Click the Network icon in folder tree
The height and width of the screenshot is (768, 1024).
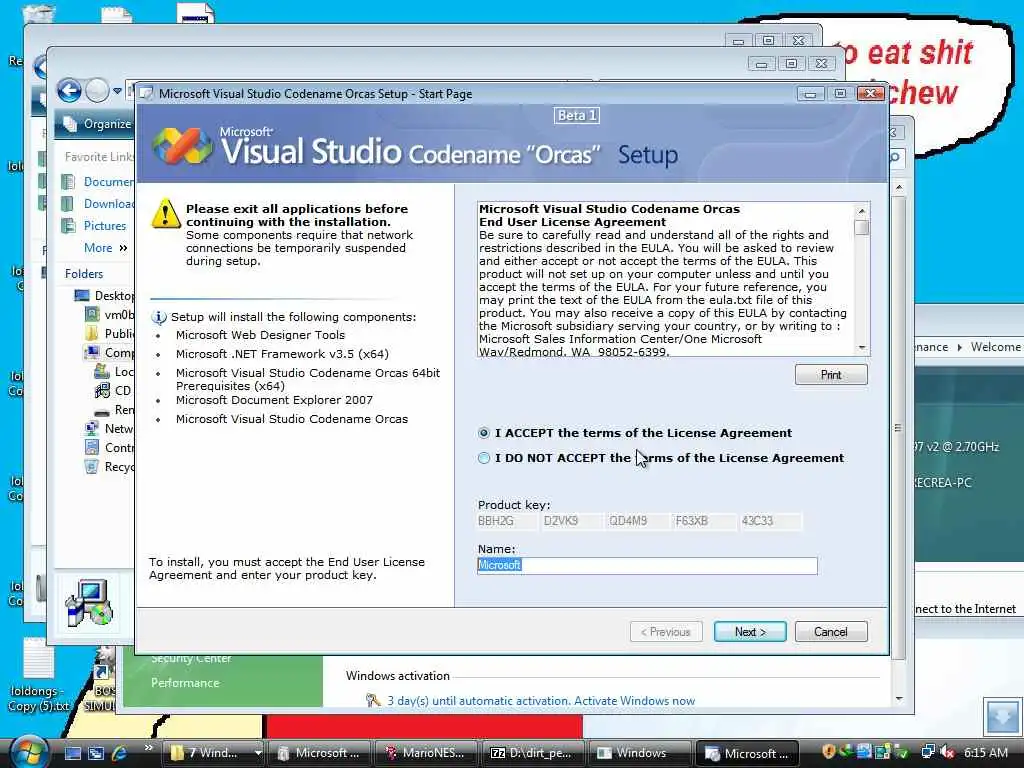92,428
